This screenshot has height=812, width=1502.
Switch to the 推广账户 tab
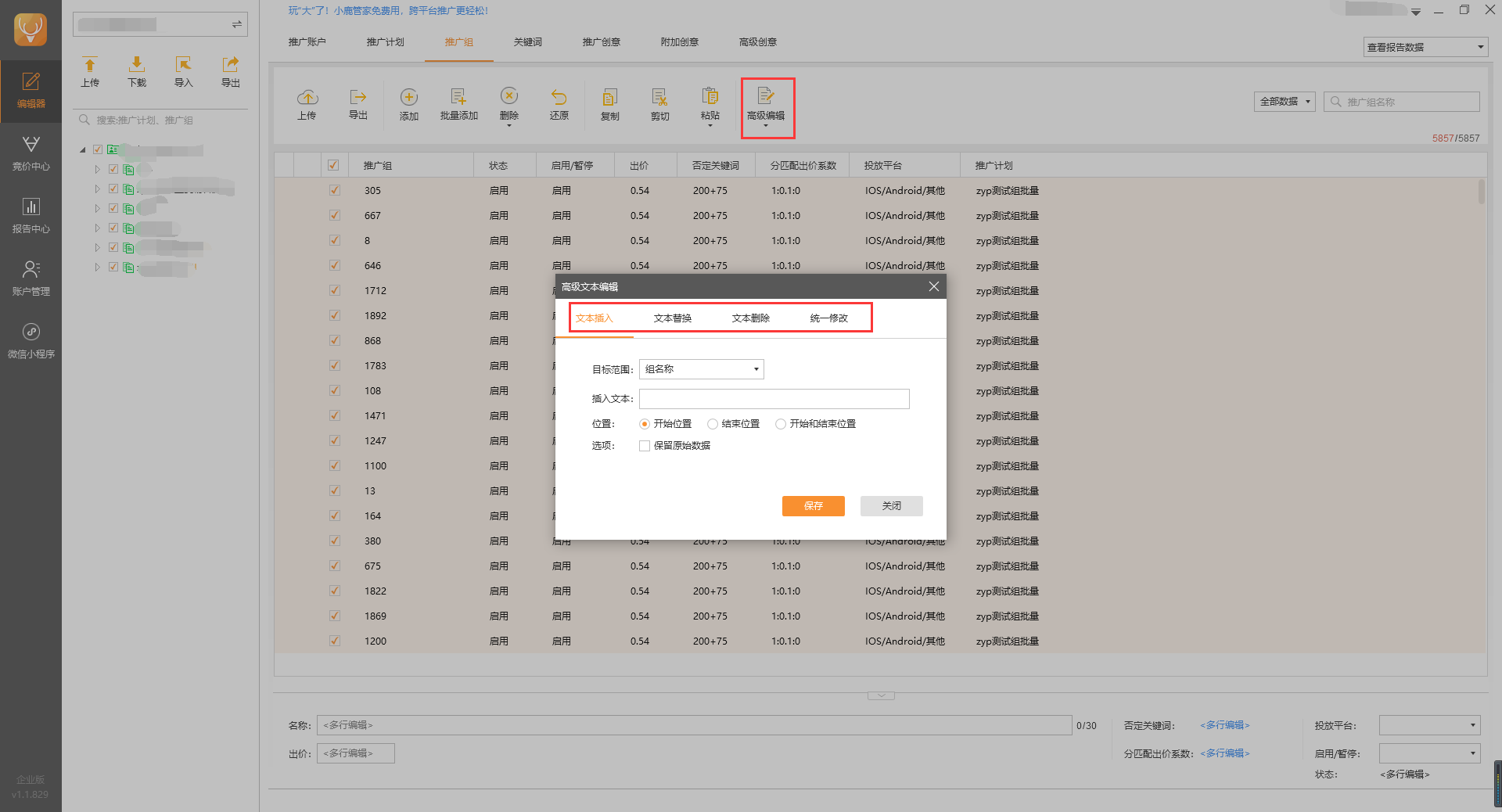[x=307, y=42]
